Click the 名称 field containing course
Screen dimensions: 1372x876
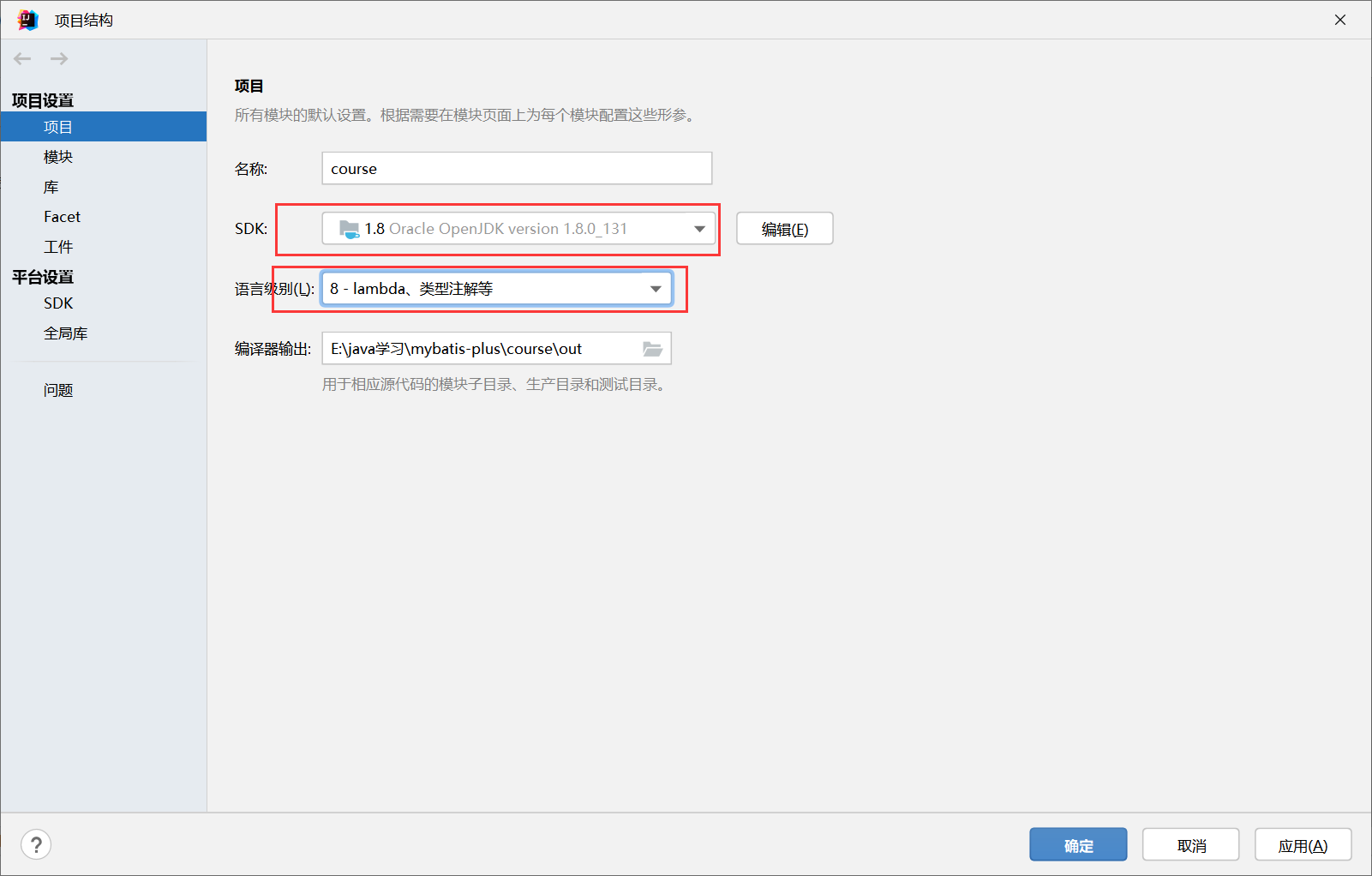point(517,168)
